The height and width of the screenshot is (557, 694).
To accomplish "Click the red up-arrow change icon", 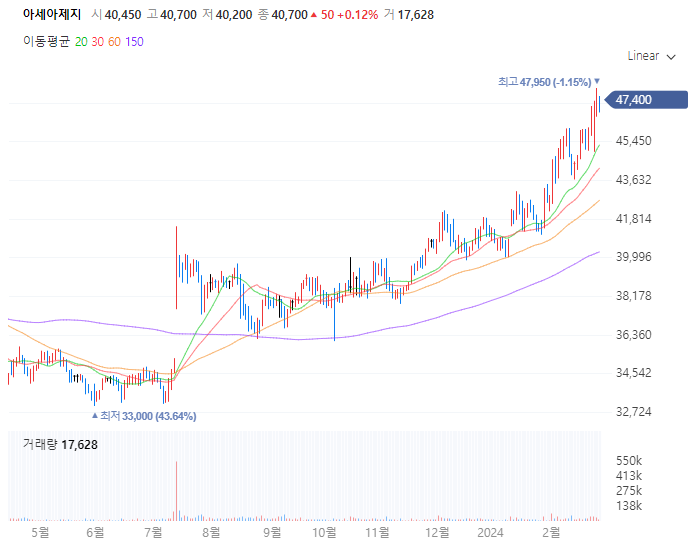I will (314, 15).
